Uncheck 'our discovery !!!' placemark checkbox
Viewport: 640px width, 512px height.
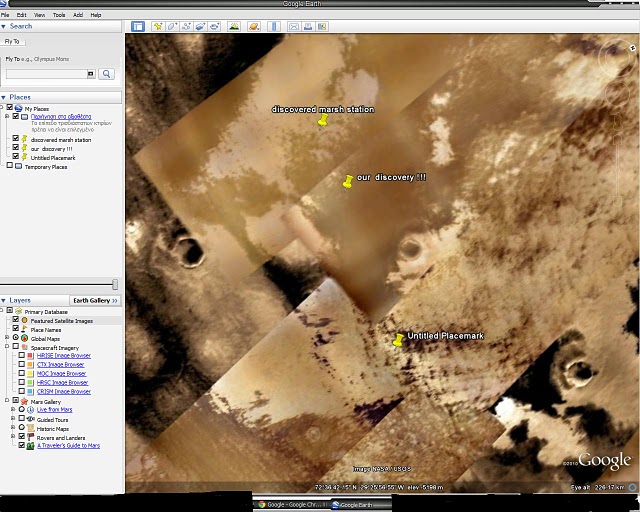[x=16, y=147]
